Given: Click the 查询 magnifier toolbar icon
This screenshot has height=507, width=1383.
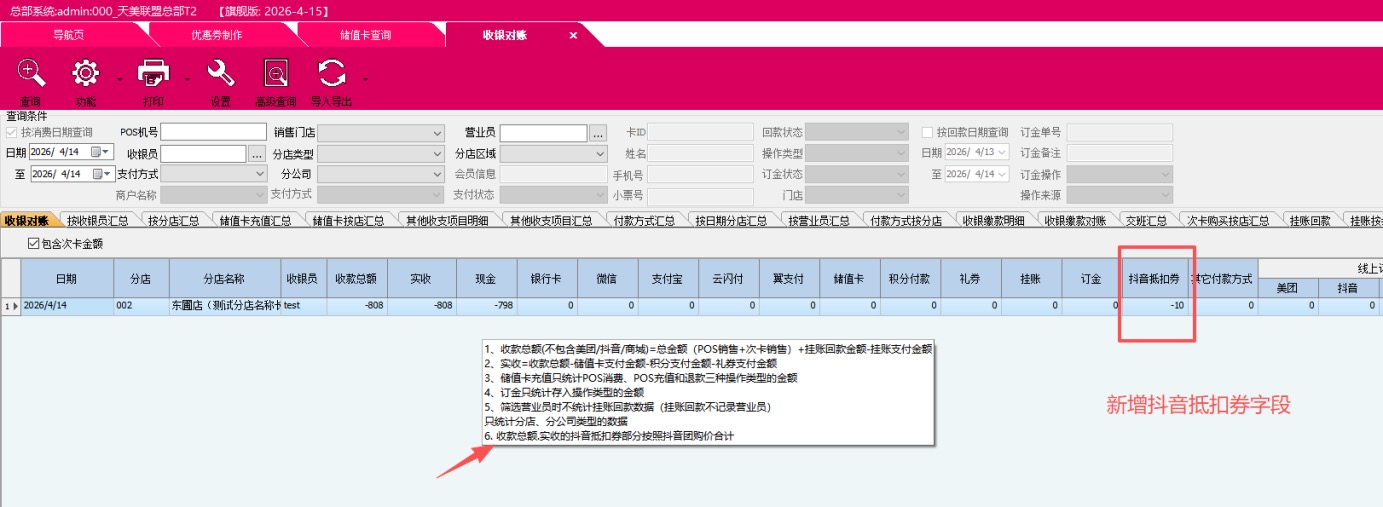Looking at the screenshot, I should pyautogui.click(x=31, y=74).
